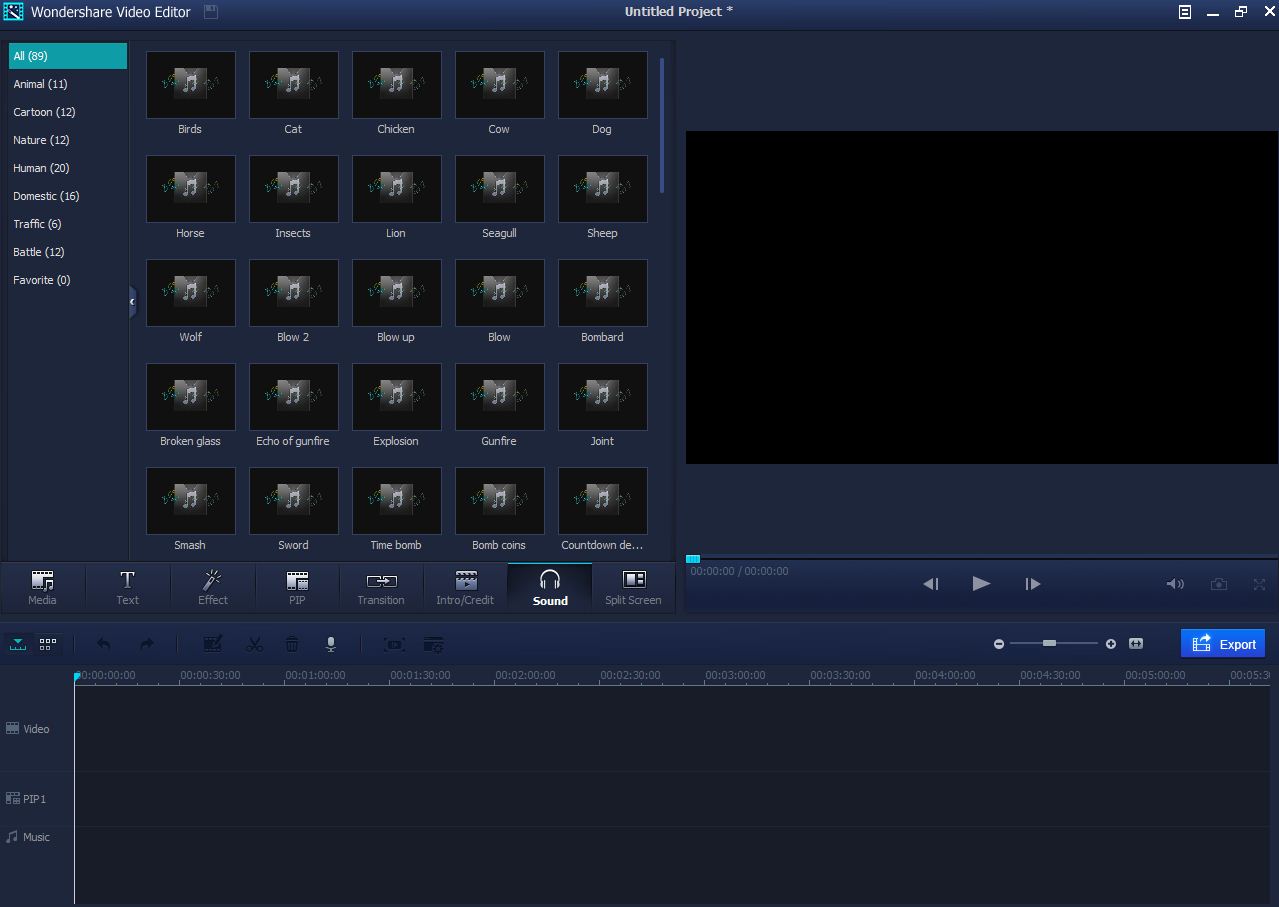The width and height of the screenshot is (1279, 907).
Task: Toggle timeline view mode
Action: point(17,644)
